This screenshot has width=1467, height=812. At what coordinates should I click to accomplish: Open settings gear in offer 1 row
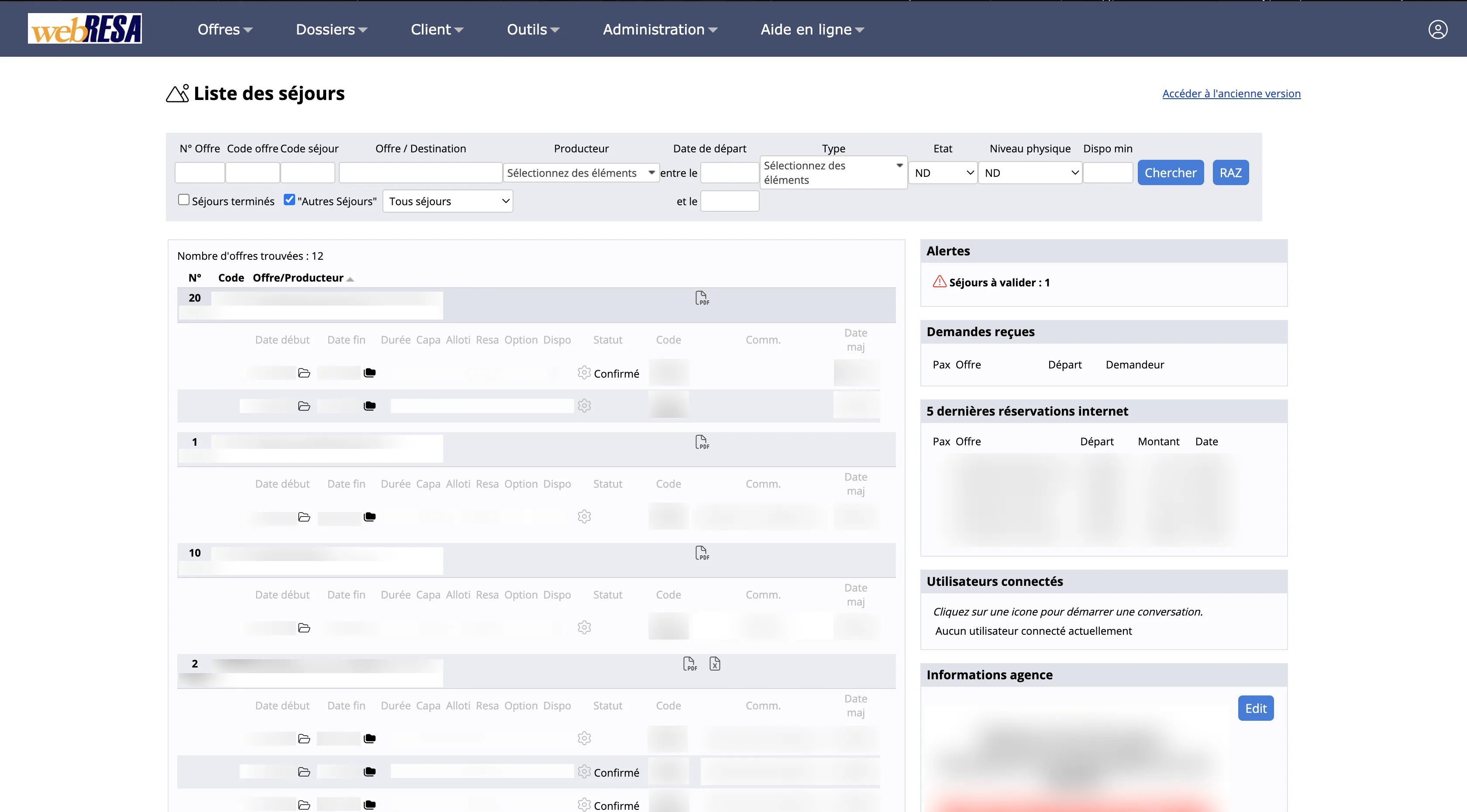point(584,516)
